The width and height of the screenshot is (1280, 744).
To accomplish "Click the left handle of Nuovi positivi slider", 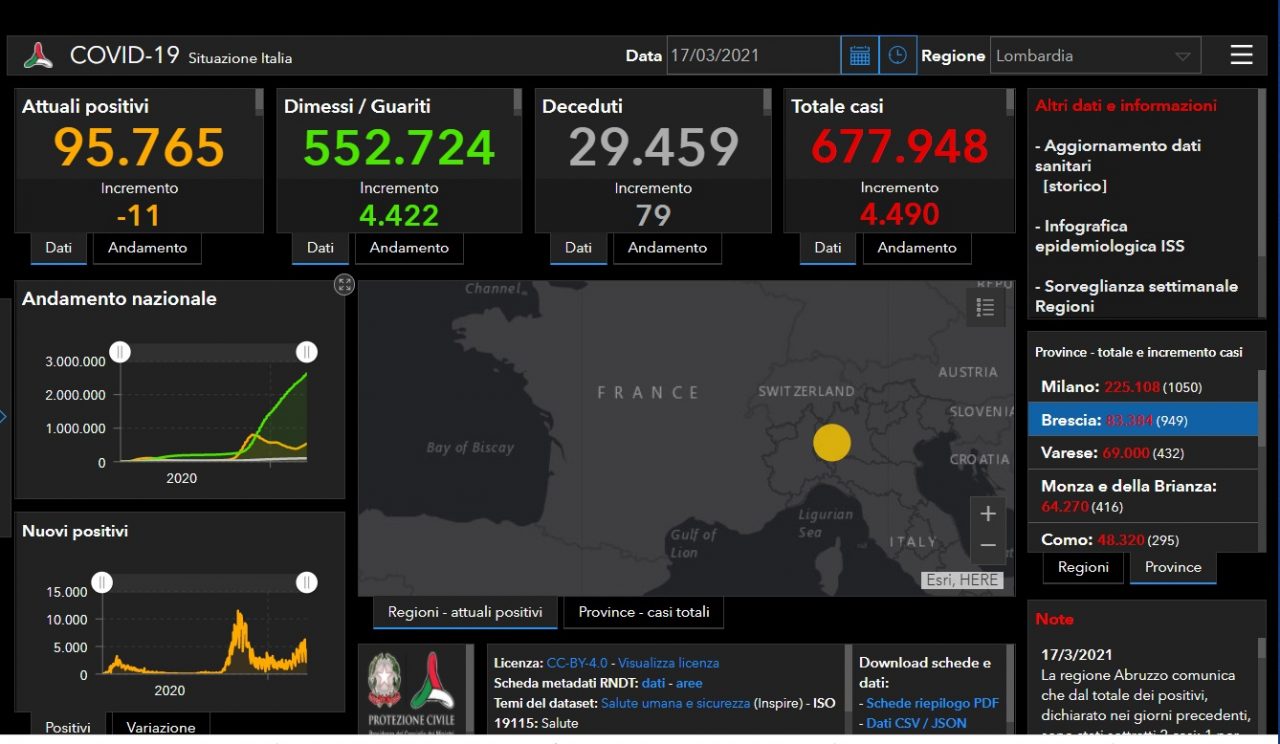I will coord(102,582).
